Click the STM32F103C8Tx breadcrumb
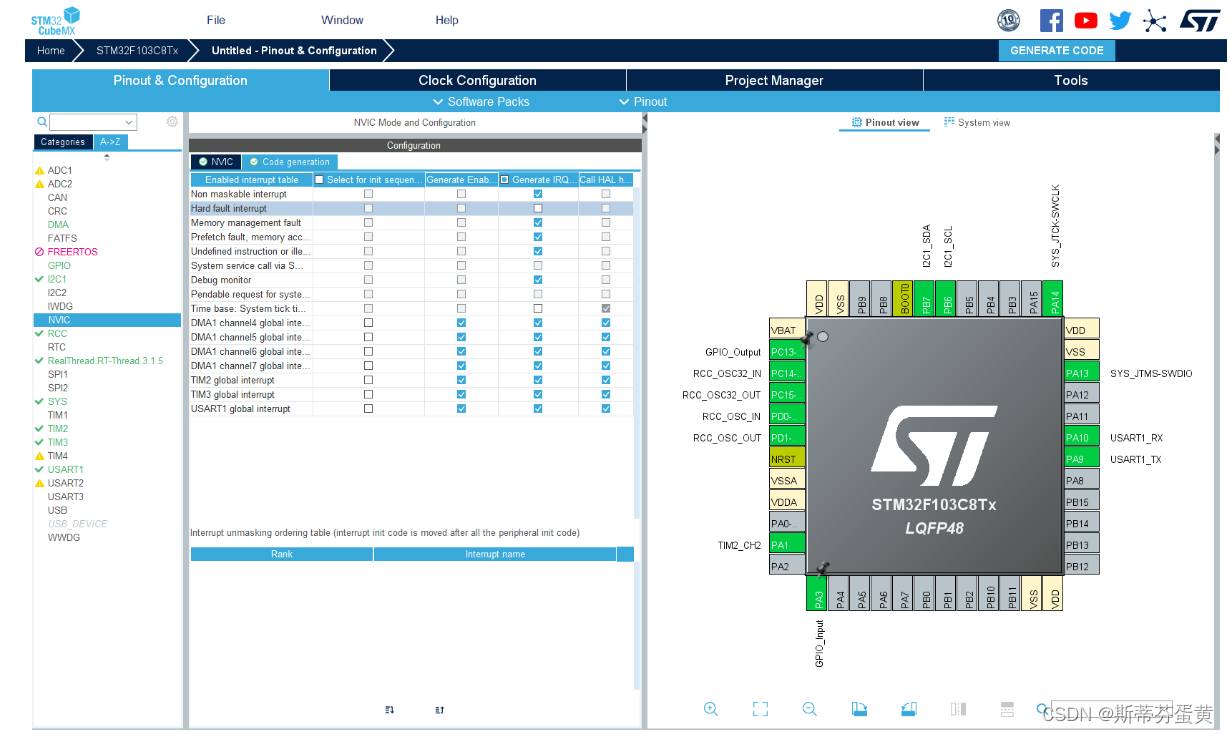The height and width of the screenshot is (734, 1229). [x=137, y=51]
